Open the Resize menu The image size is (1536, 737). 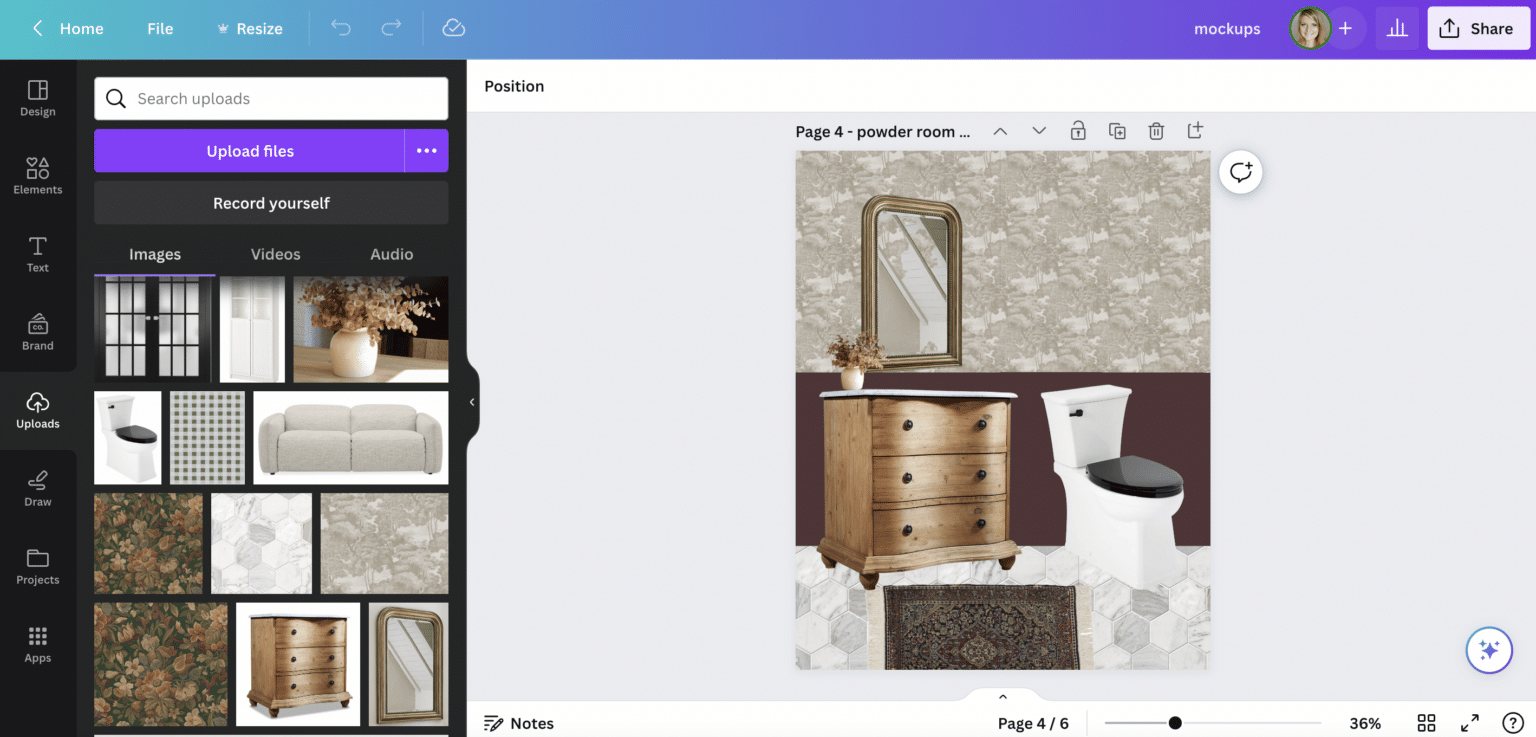(x=250, y=28)
